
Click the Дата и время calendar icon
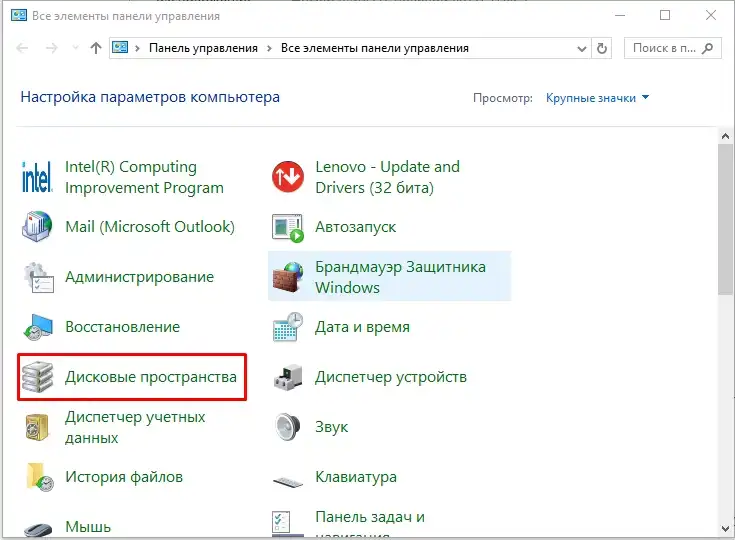[x=287, y=327]
